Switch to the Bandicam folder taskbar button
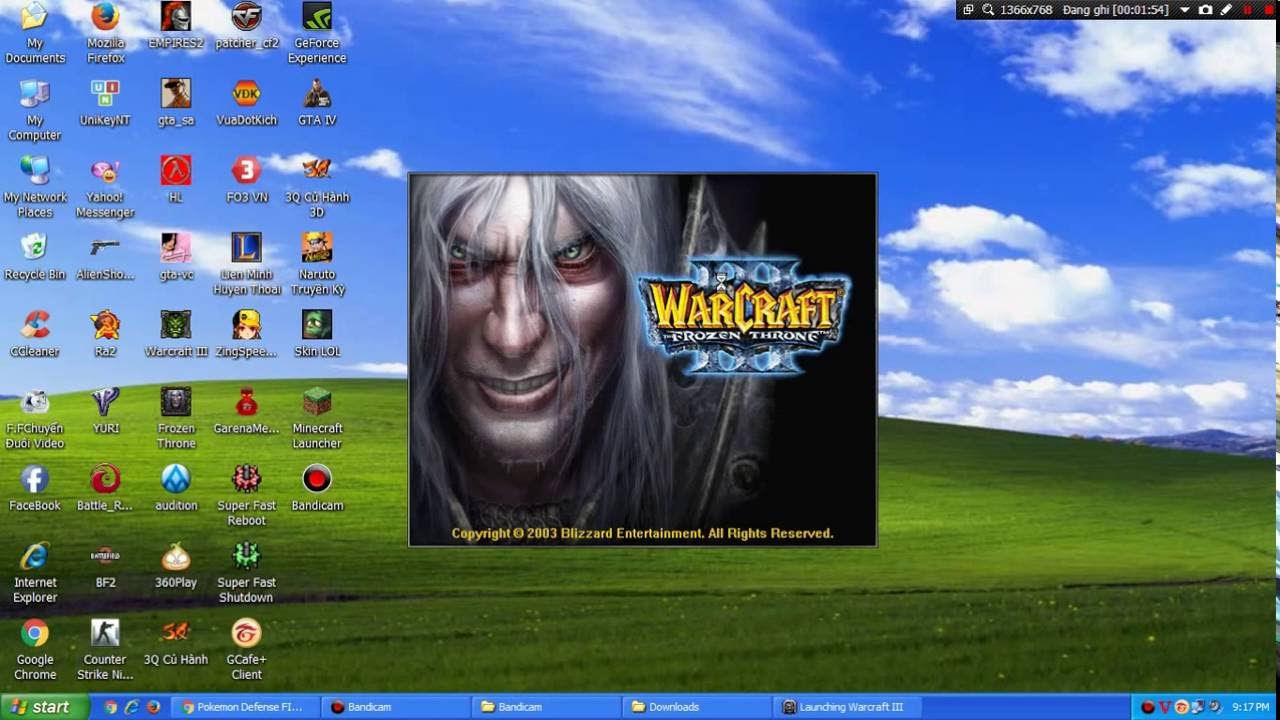 pyautogui.click(x=545, y=707)
